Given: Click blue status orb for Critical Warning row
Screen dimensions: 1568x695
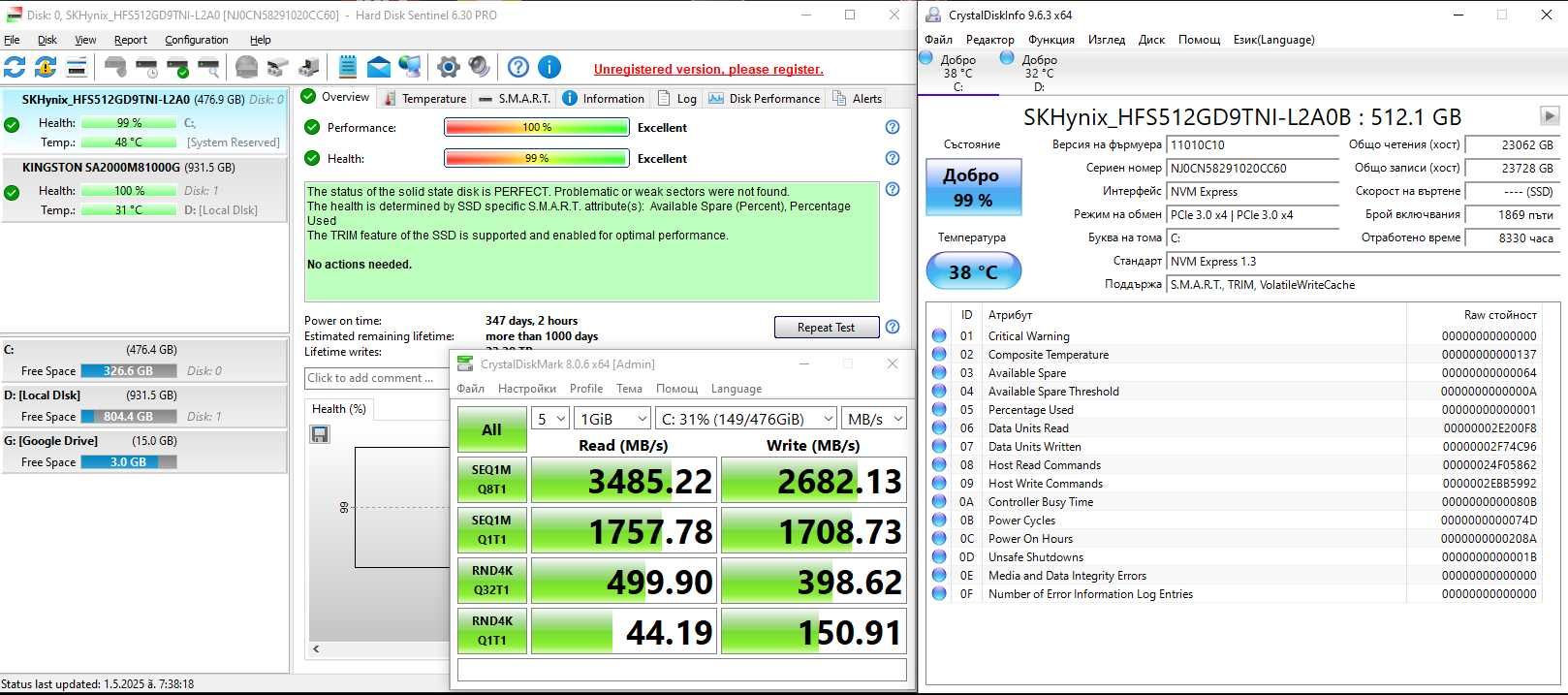Looking at the screenshot, I should 939,335.
